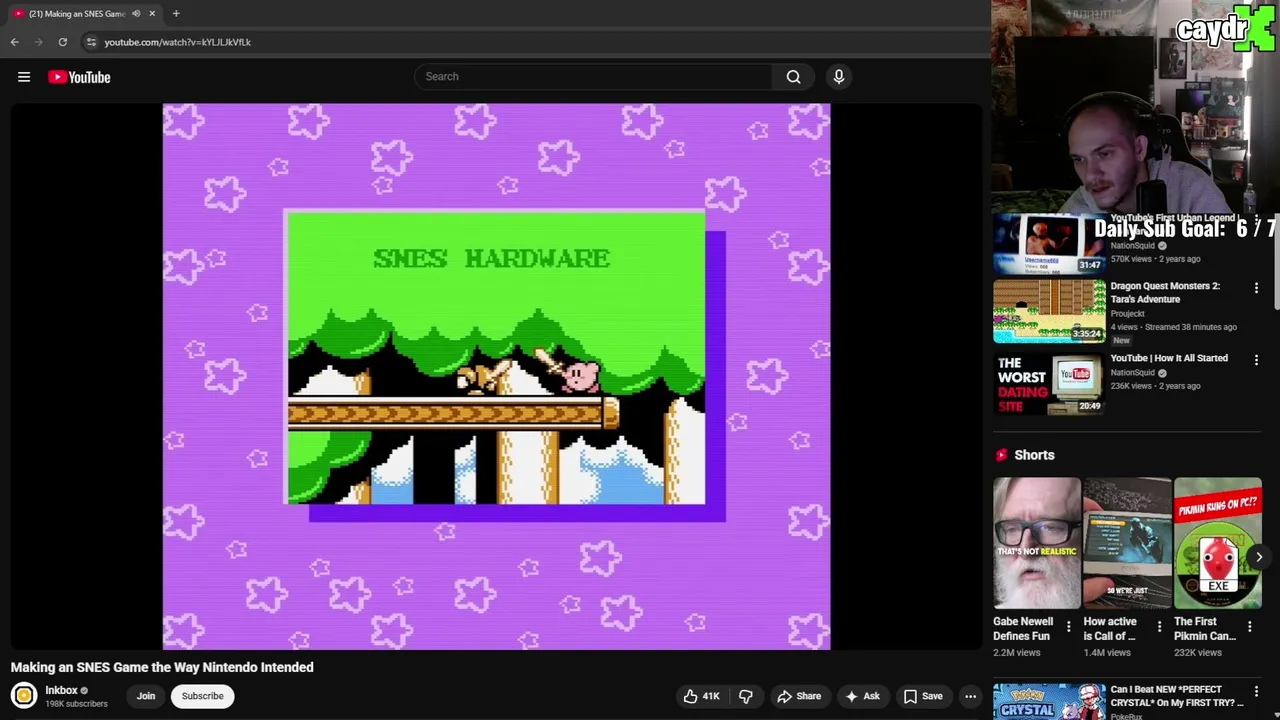Click the video player to pause
The image size is (1280, 720).
[496, 377]
